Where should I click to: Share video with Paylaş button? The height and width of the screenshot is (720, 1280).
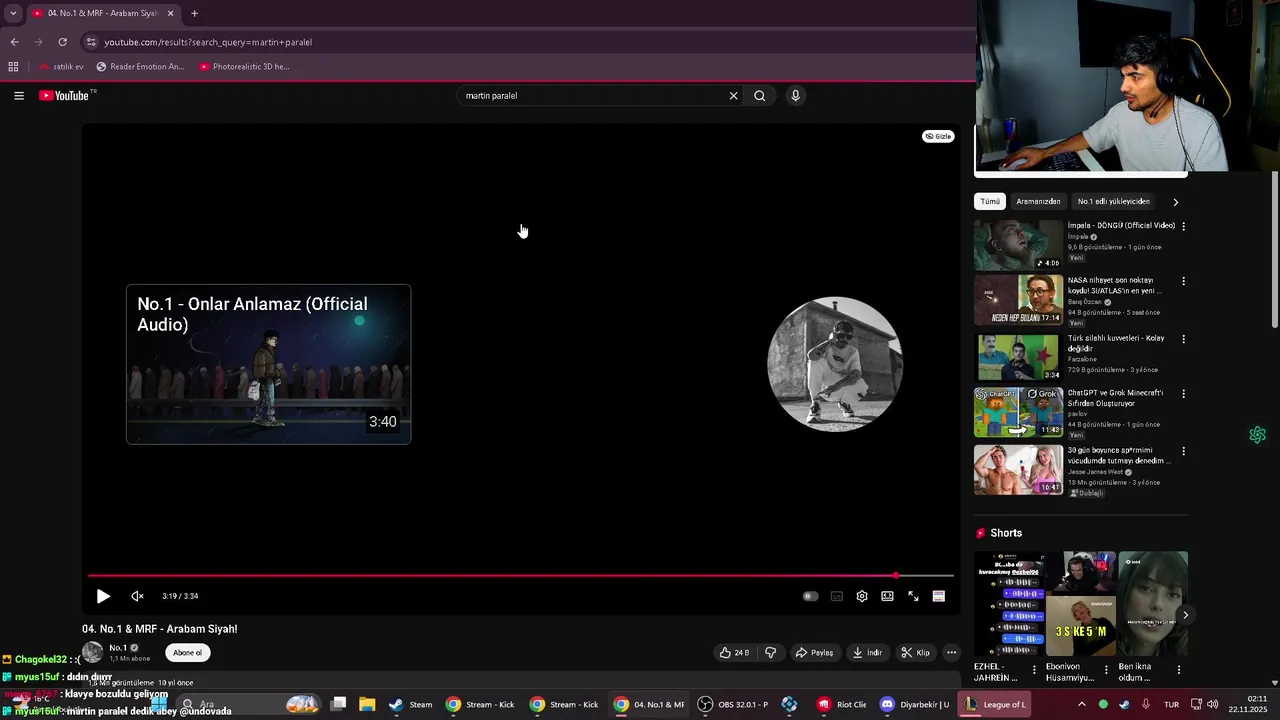tap(814, 653)
